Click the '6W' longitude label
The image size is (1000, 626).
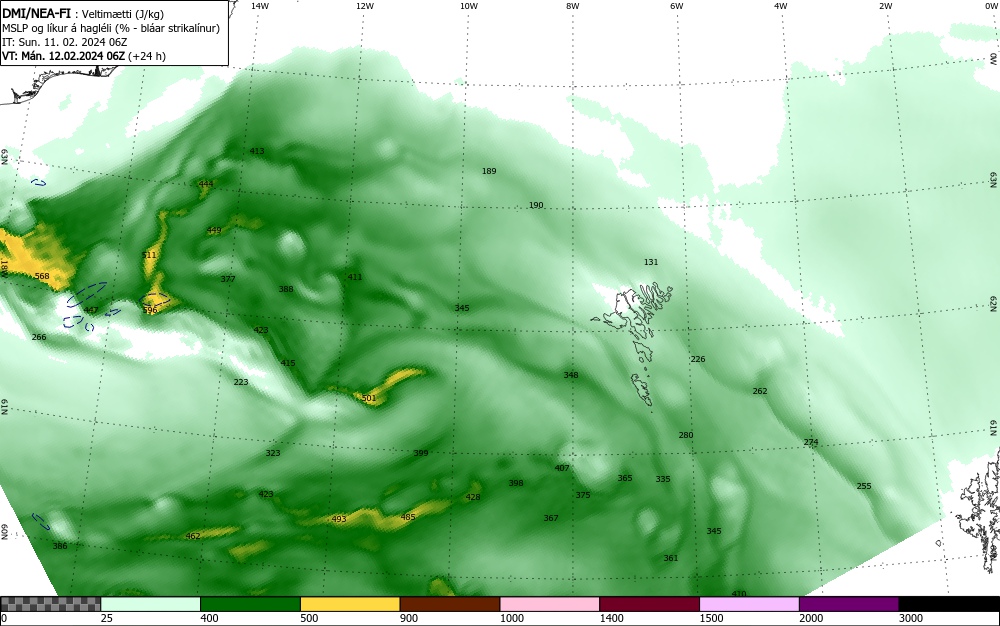click(x=677, y=6)
